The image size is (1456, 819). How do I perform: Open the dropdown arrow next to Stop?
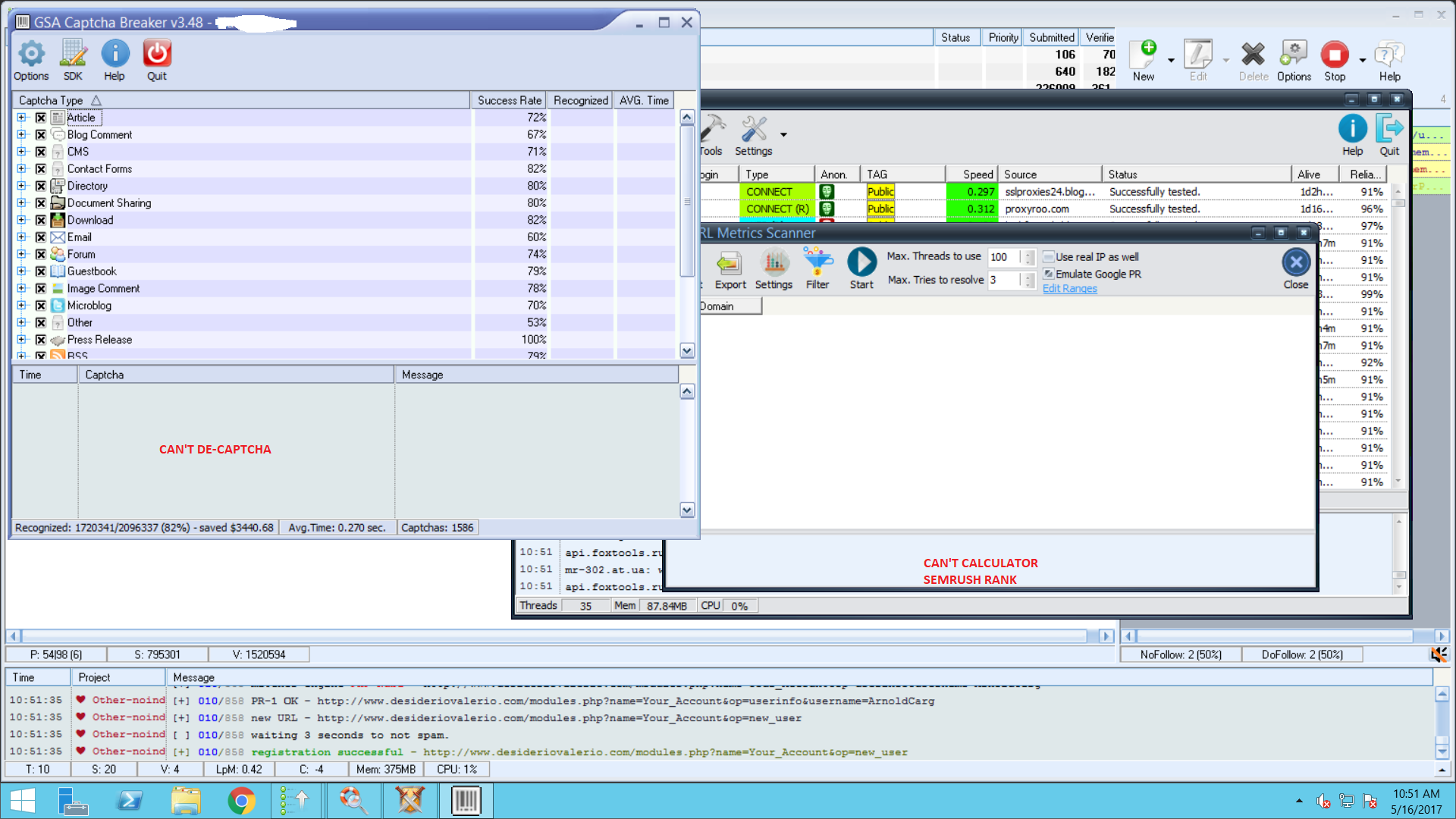(1363, 60)
